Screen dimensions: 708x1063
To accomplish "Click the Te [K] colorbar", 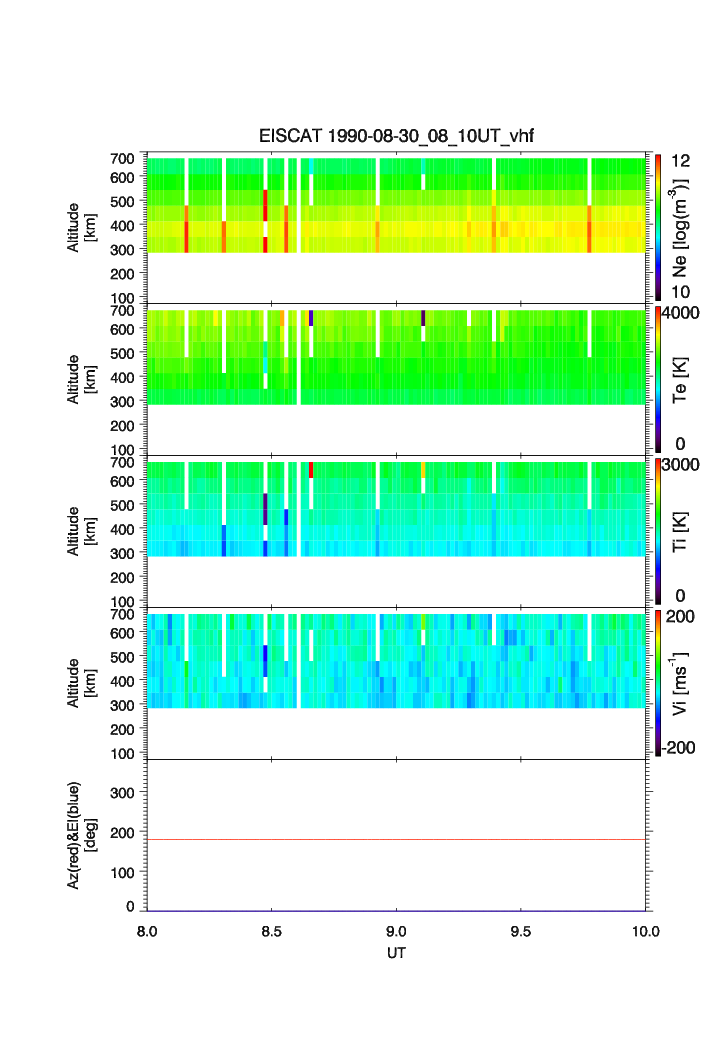I will click(658, 379).
